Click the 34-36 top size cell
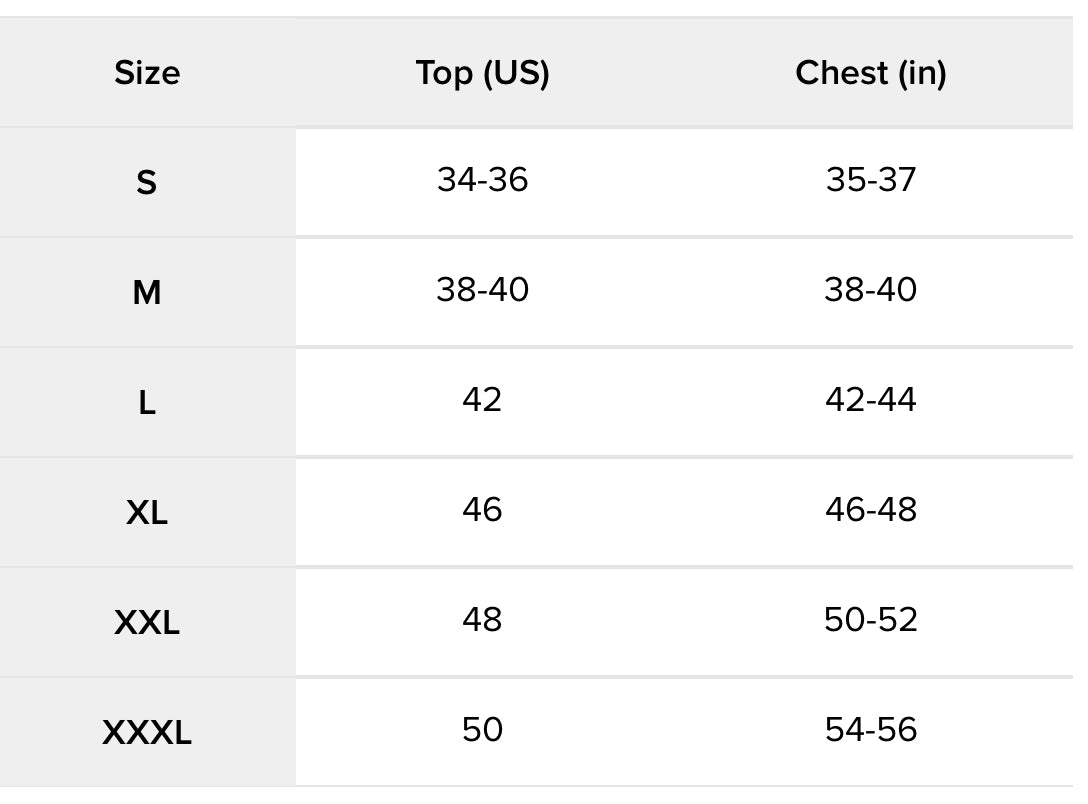Image resolution: width=1088 pixels, height=804 pixels. click(x=482, y=180)
